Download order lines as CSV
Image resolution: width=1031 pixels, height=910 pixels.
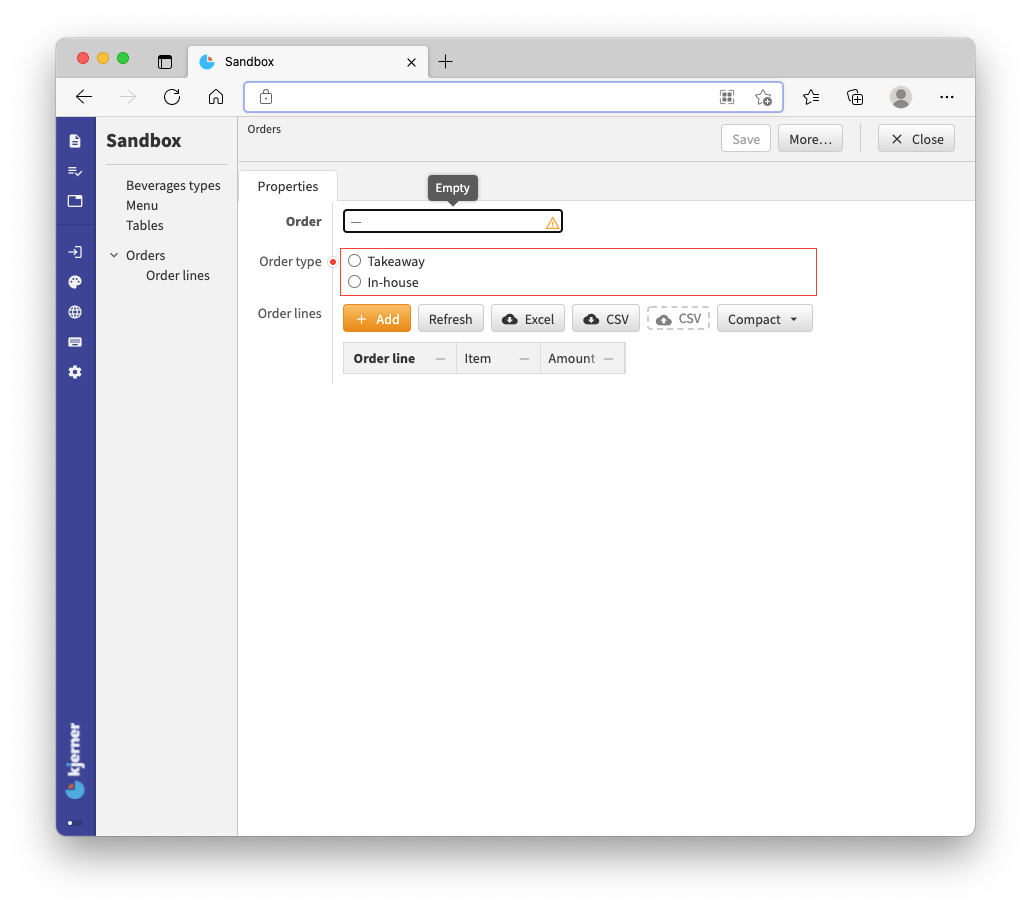pyautogui.click(x=606, y=319)
